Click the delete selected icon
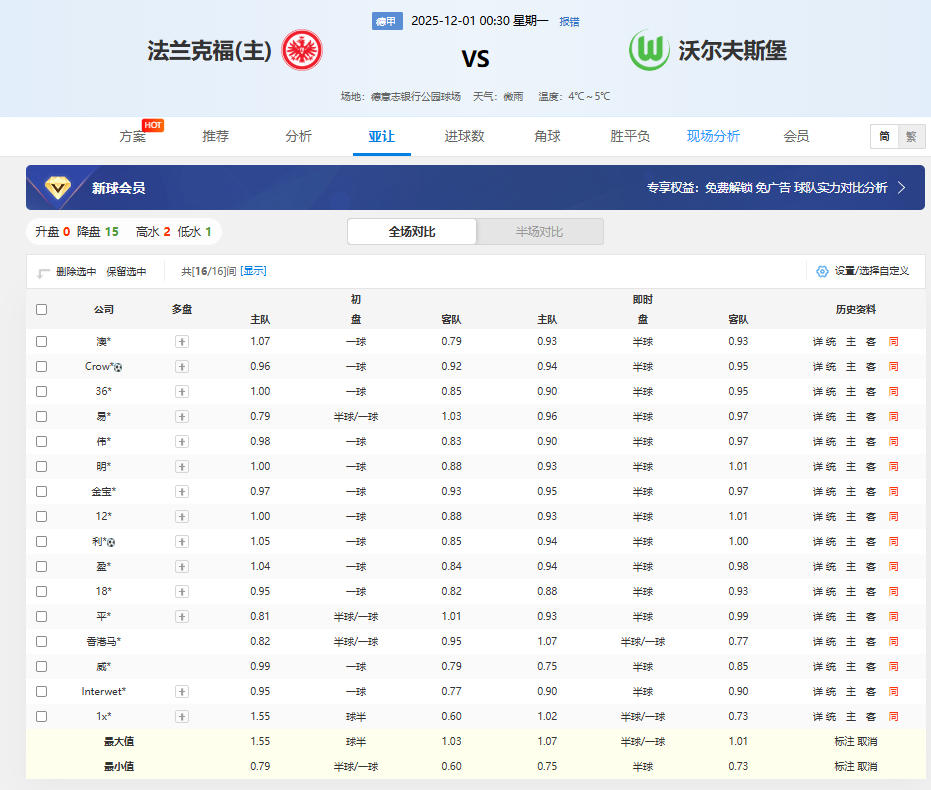Viewport: 931px width, 790px height. click(43, 272)
